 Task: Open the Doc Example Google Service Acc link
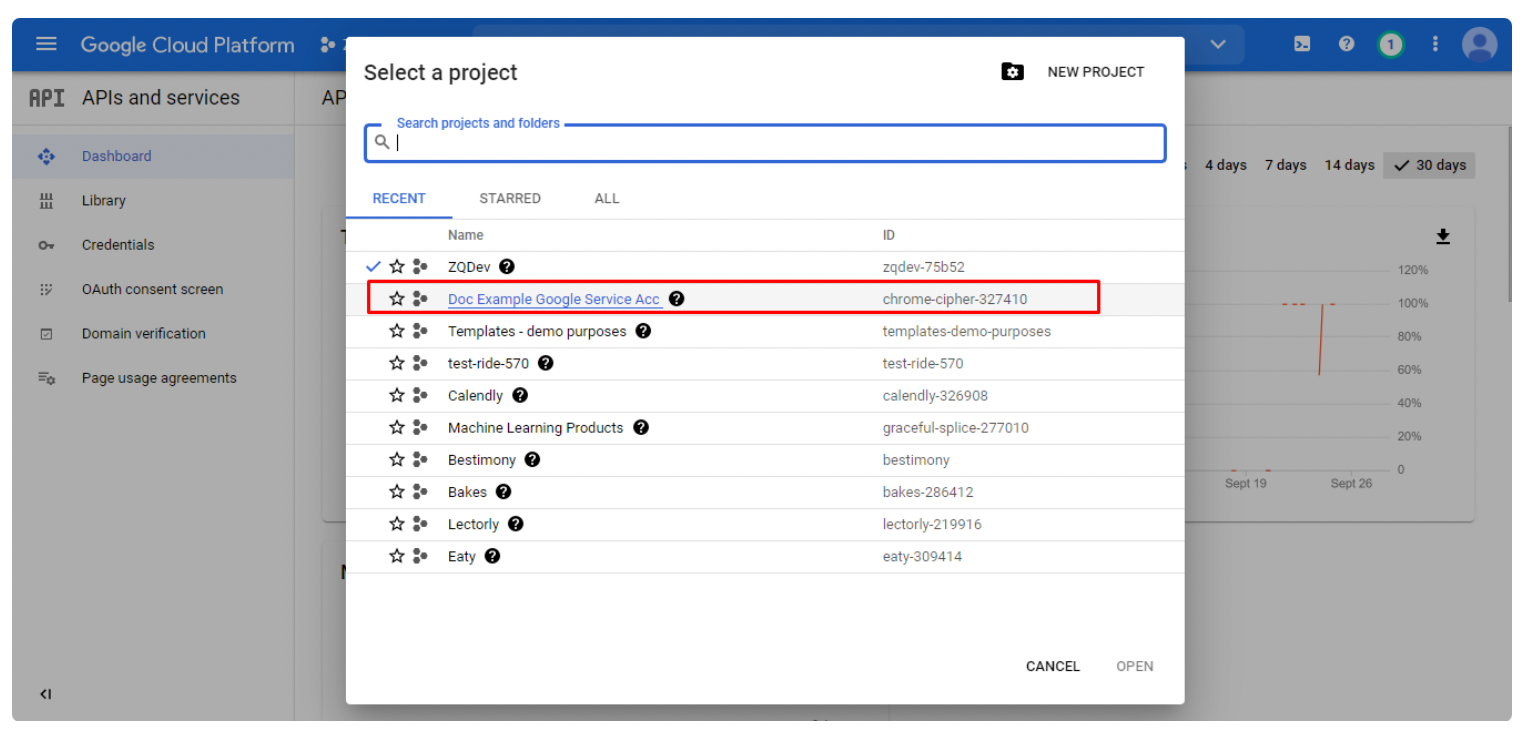(554, 299)
